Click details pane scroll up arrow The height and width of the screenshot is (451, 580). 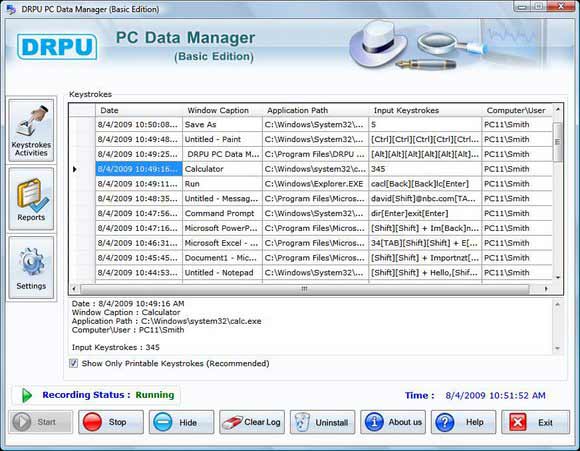[x=557, y=304]
